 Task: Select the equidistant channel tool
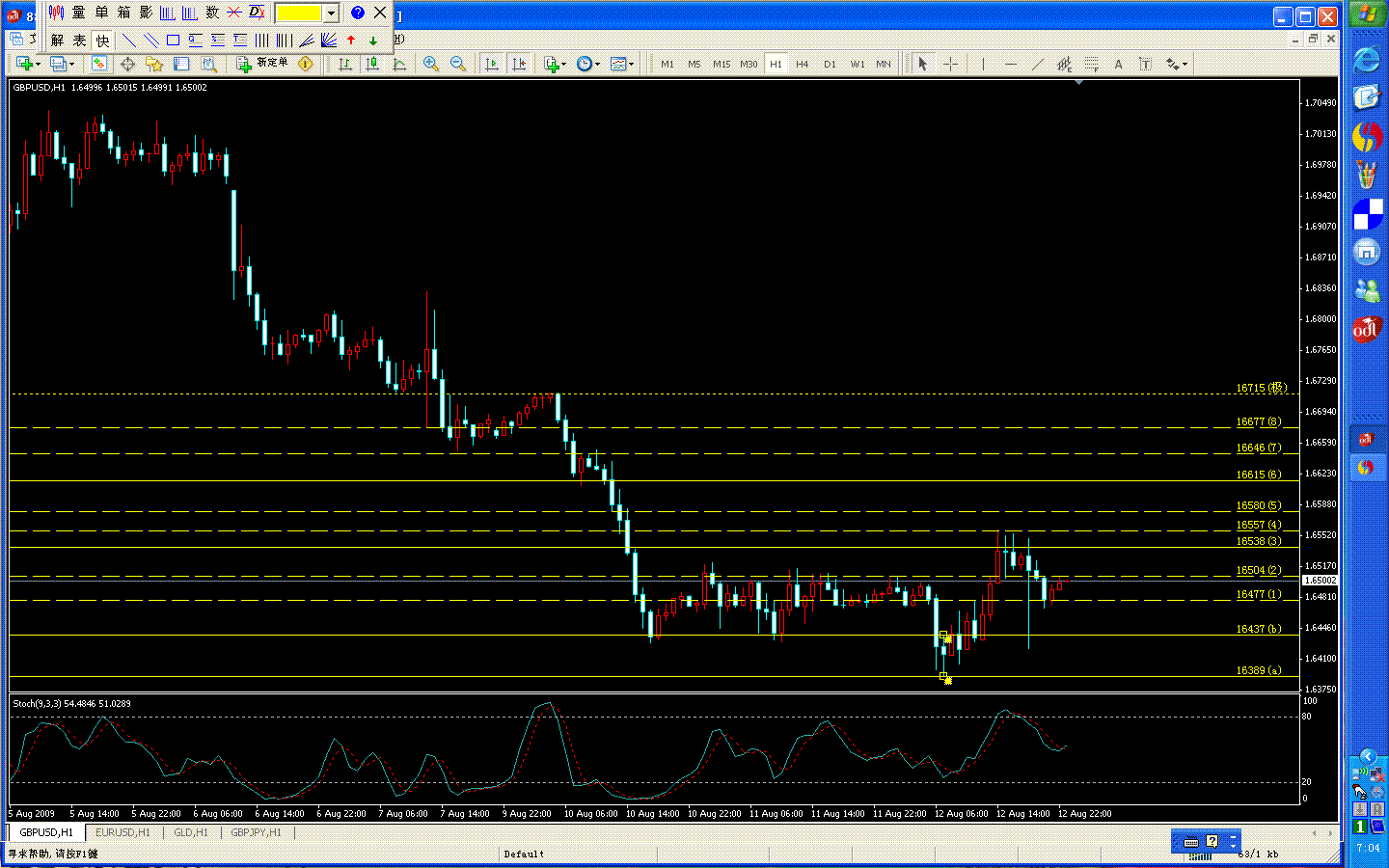tap(1064, 64)
